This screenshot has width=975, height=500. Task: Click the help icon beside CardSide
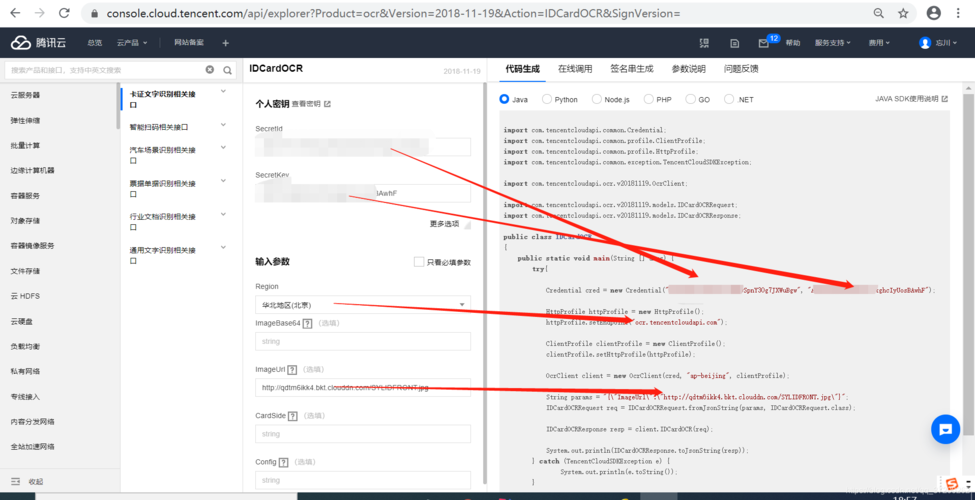click(293, 416)
